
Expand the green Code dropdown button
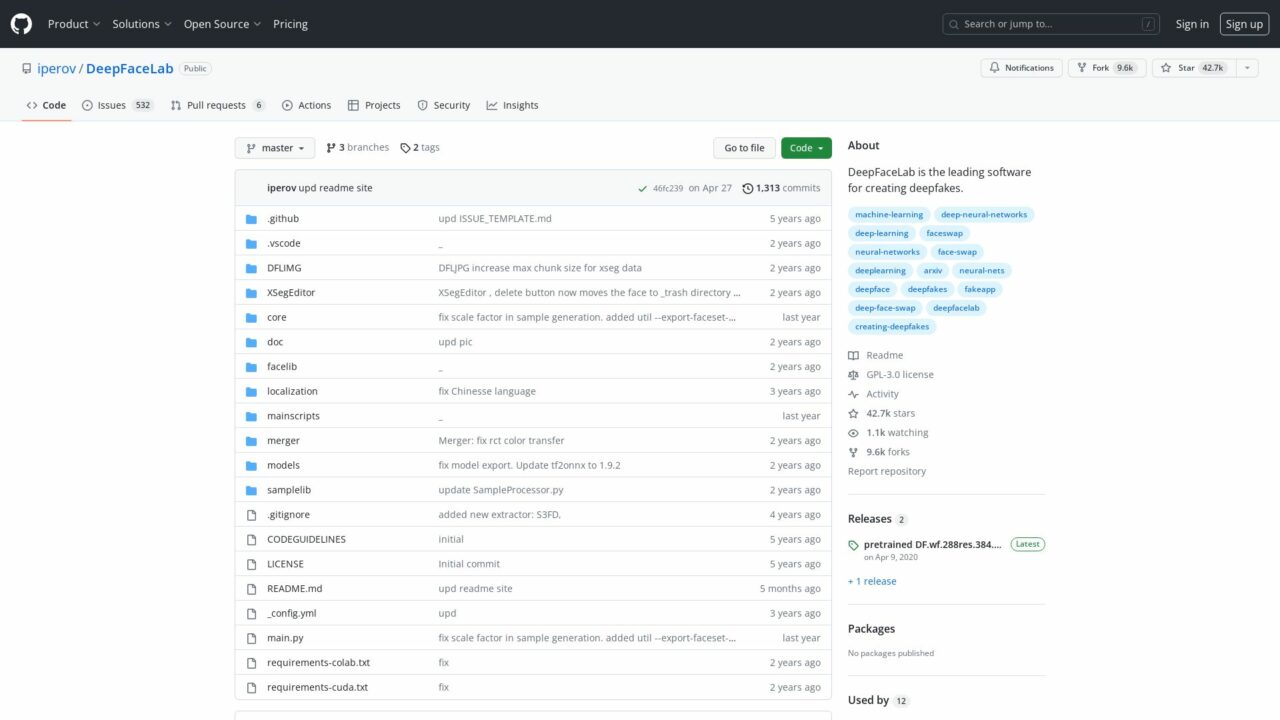tap(806, 148)
